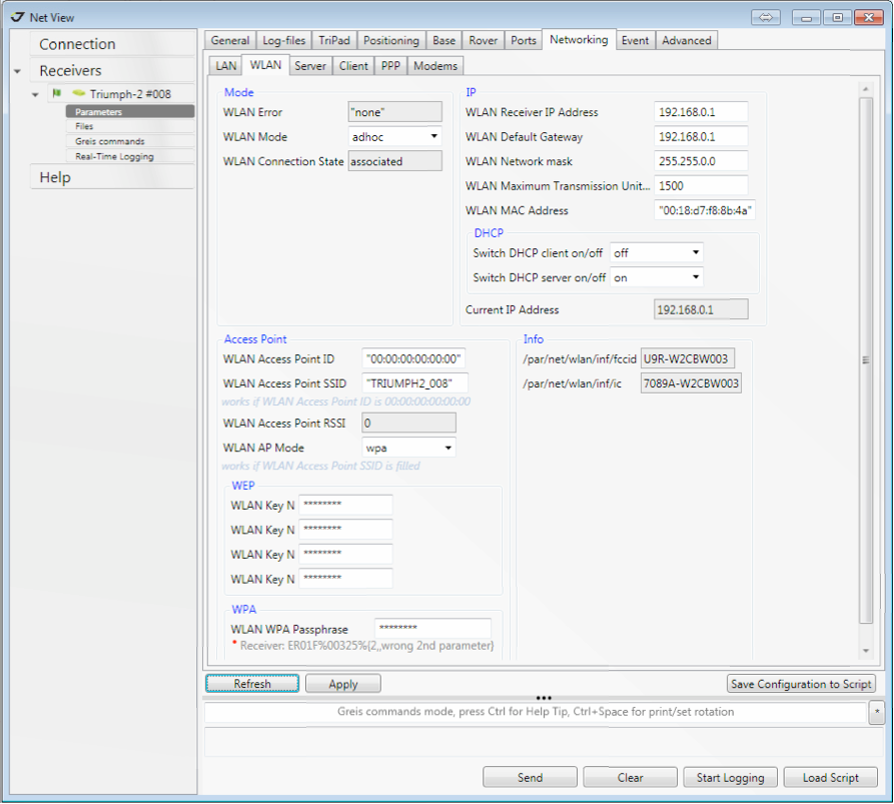Open the Modems sub-tab

436,66
